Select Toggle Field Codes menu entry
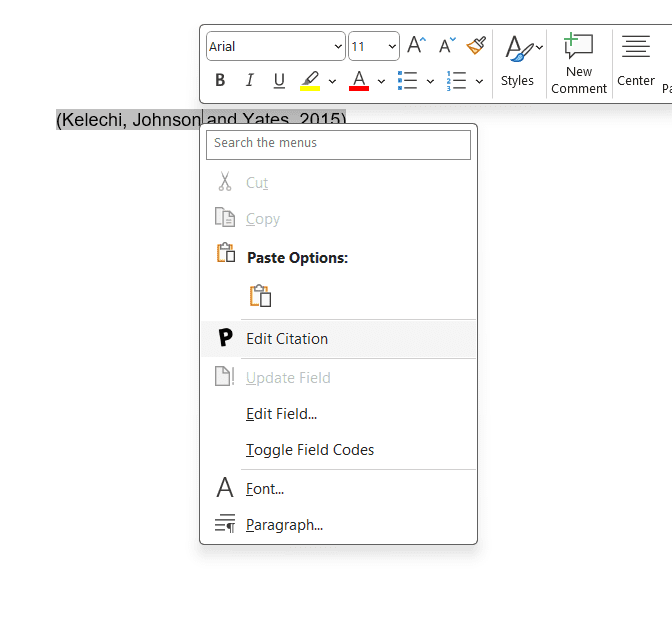The height and width of the screenshot is (626, 672). (x=310, y=450)
